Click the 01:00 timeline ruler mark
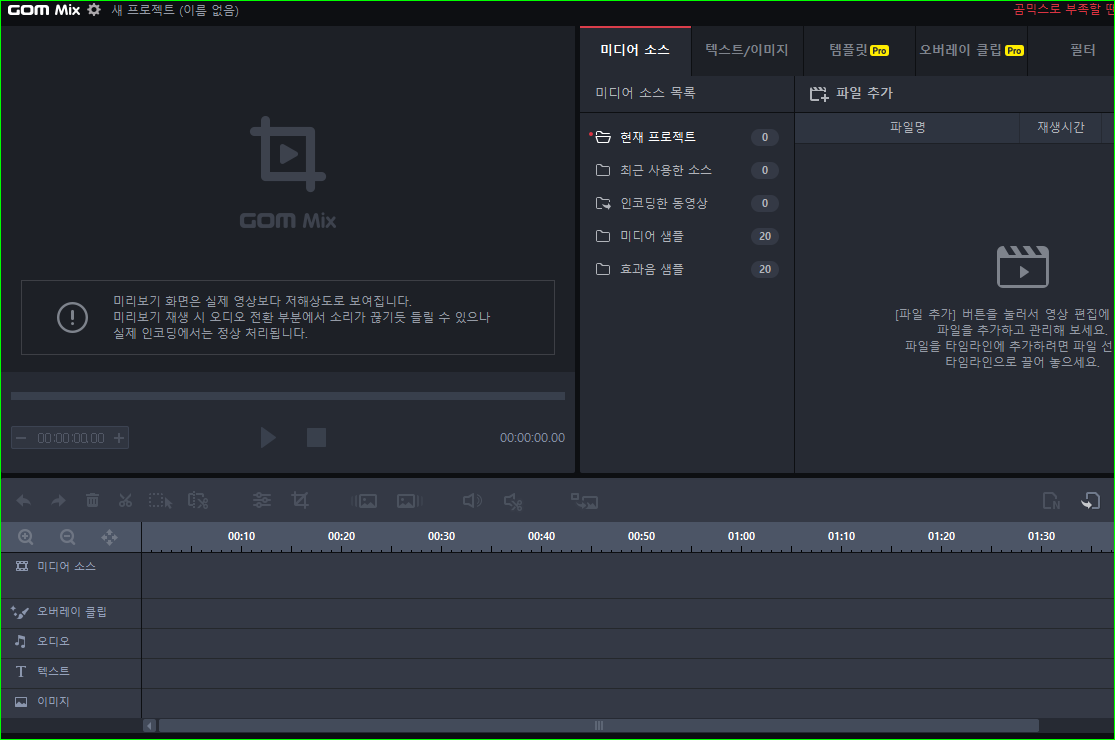 [741, 536]
